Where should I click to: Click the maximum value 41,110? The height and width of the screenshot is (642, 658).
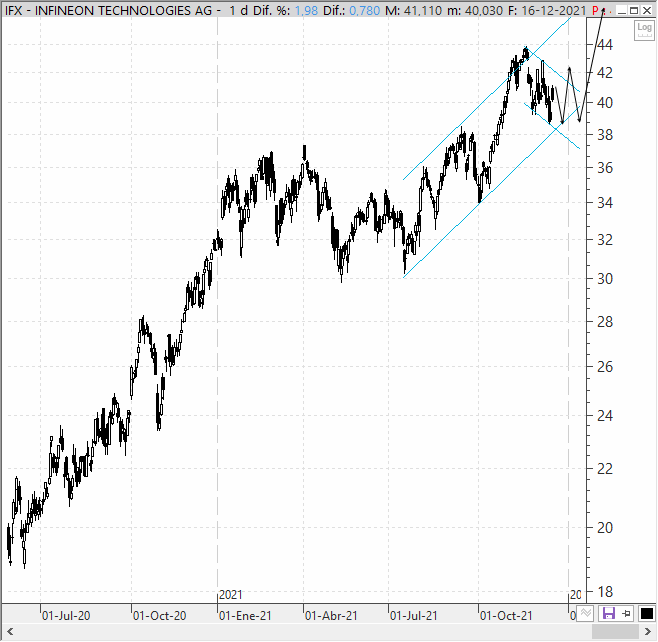coord(423,10)
